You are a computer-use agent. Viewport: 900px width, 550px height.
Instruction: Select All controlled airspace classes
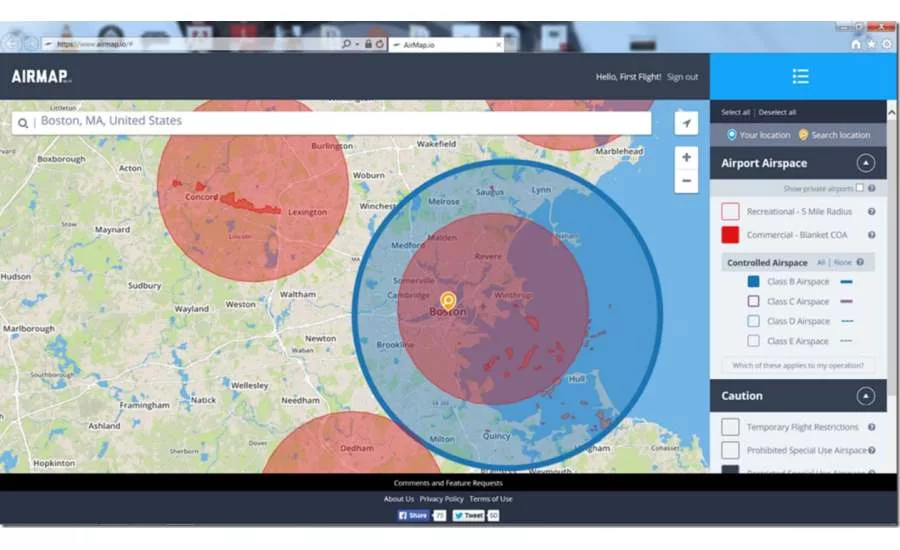point(821,262)
